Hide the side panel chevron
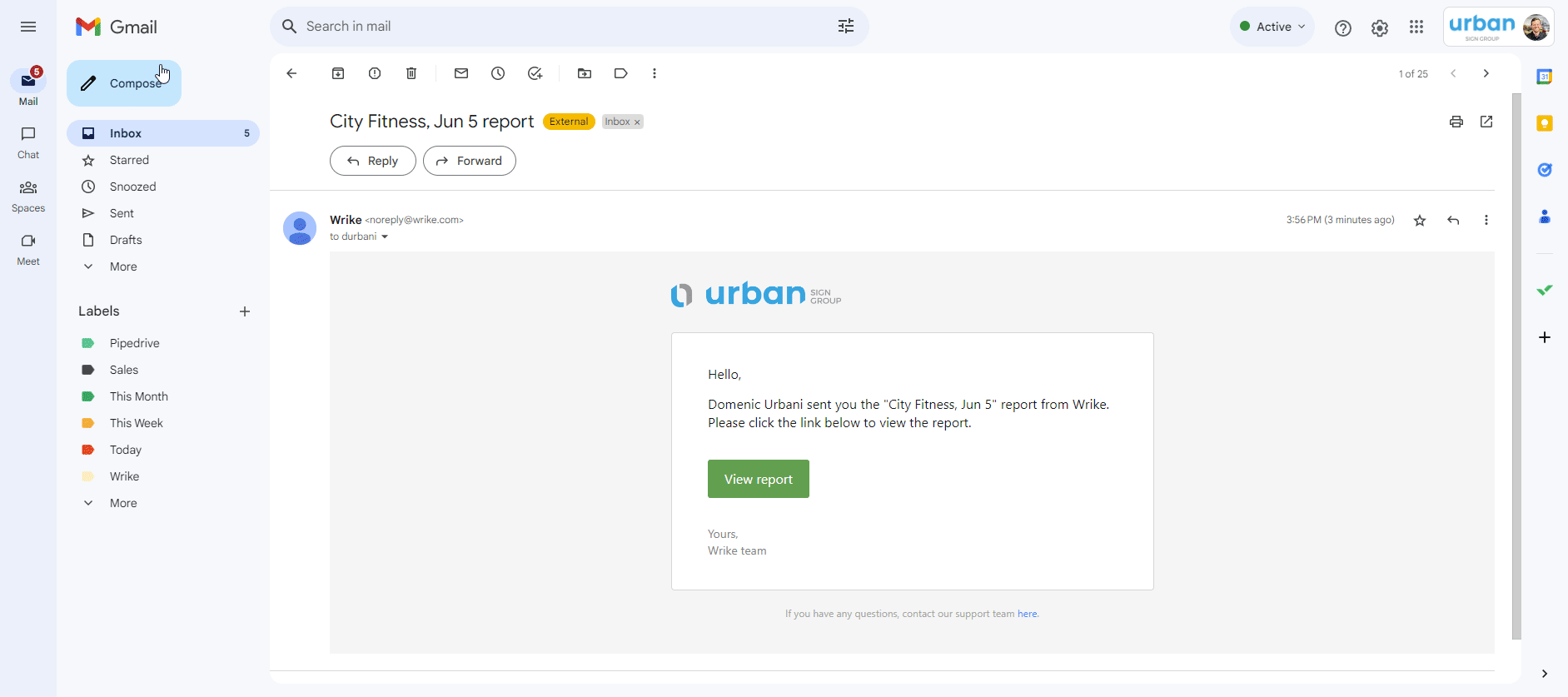1568x697 pixels. point(1545,674)
